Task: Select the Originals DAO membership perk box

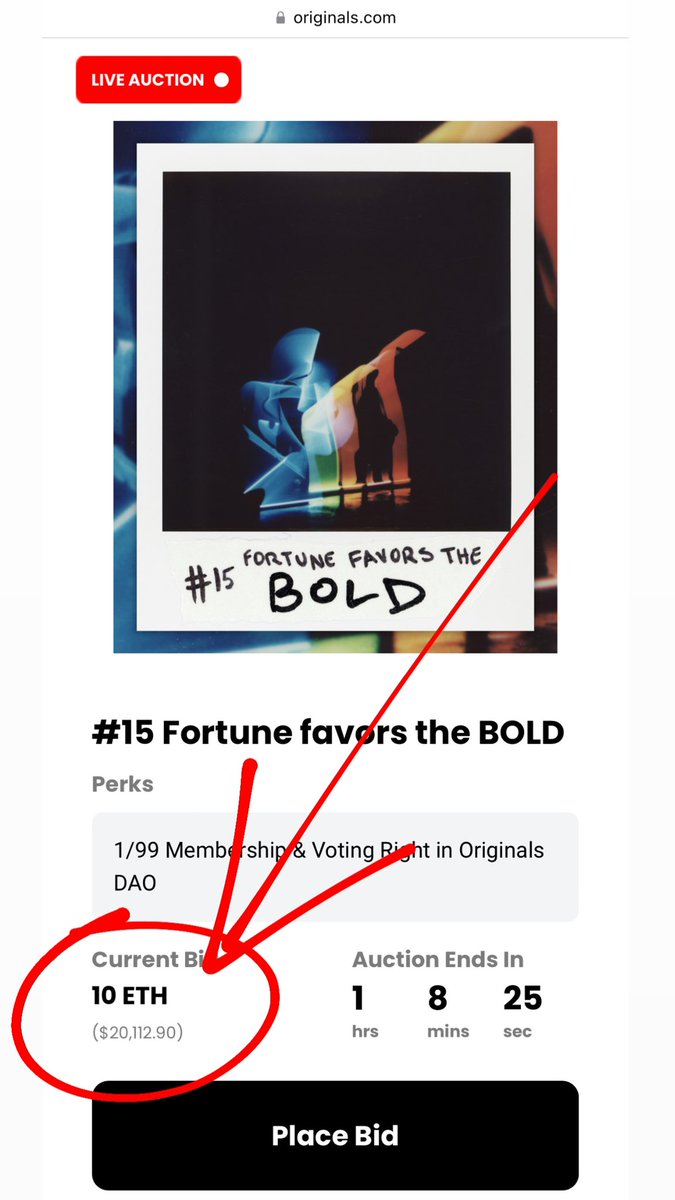Action: (335, 867)
